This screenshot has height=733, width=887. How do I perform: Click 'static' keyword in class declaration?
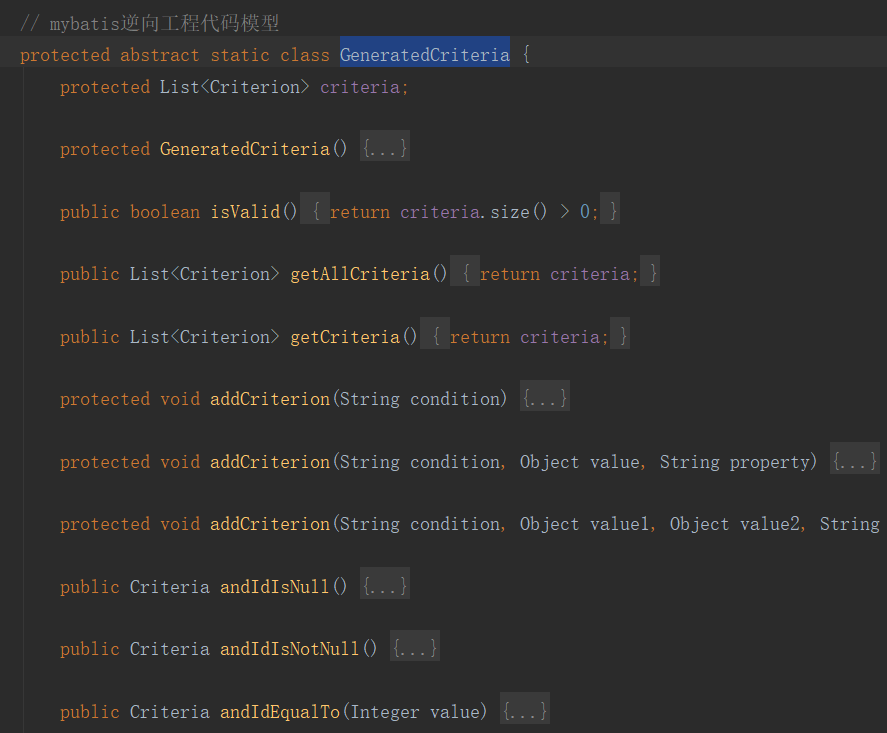pyautogui.click(x=240, y=55)
